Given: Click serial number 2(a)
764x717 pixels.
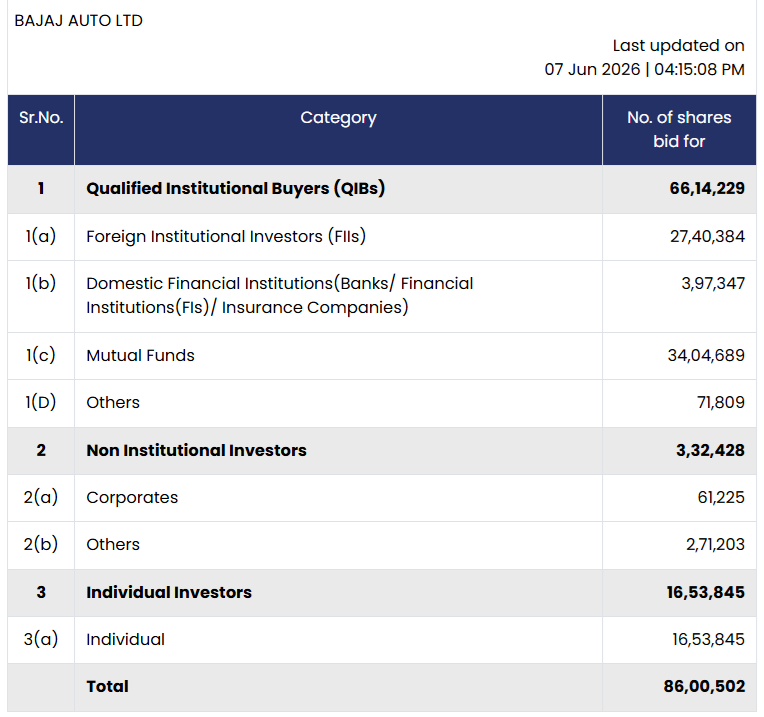Looking at the screenshot, I should pos(41,497).
